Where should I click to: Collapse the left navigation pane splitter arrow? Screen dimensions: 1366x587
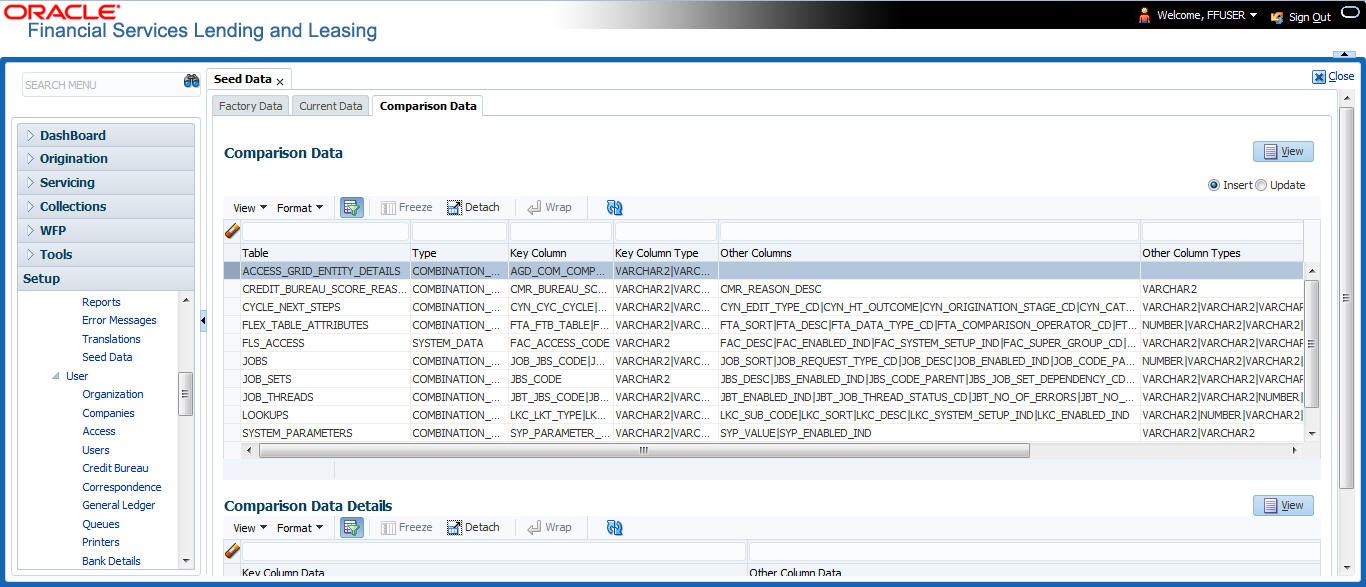tap(204, 320)
